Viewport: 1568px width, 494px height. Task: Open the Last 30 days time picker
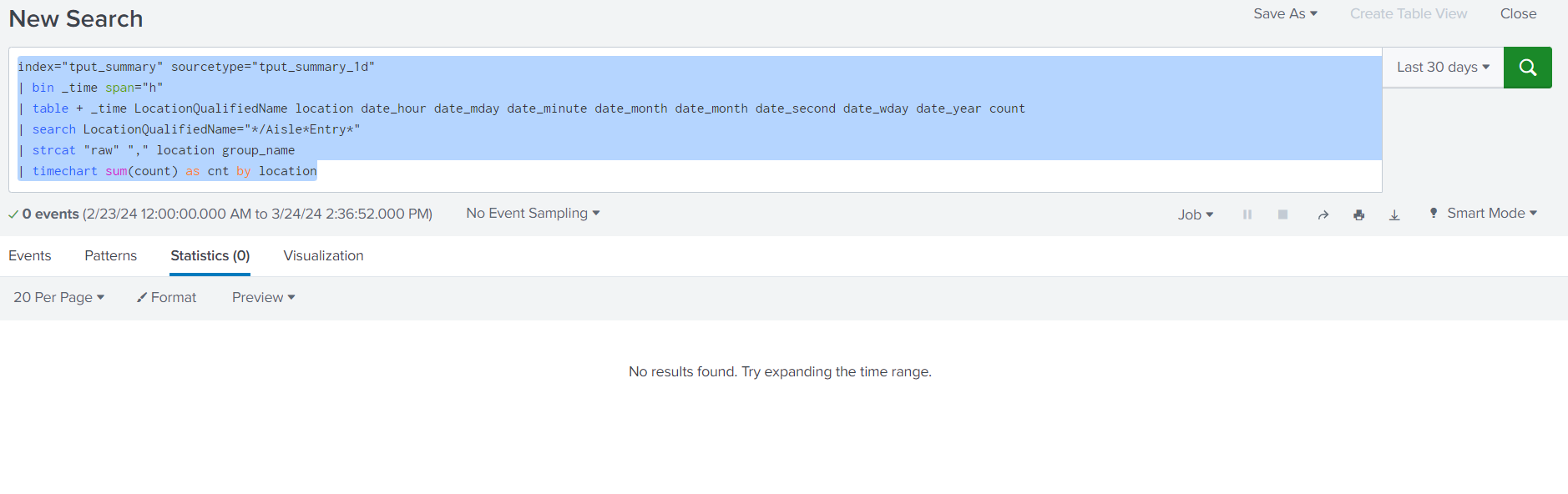[x=1442, y=68]
